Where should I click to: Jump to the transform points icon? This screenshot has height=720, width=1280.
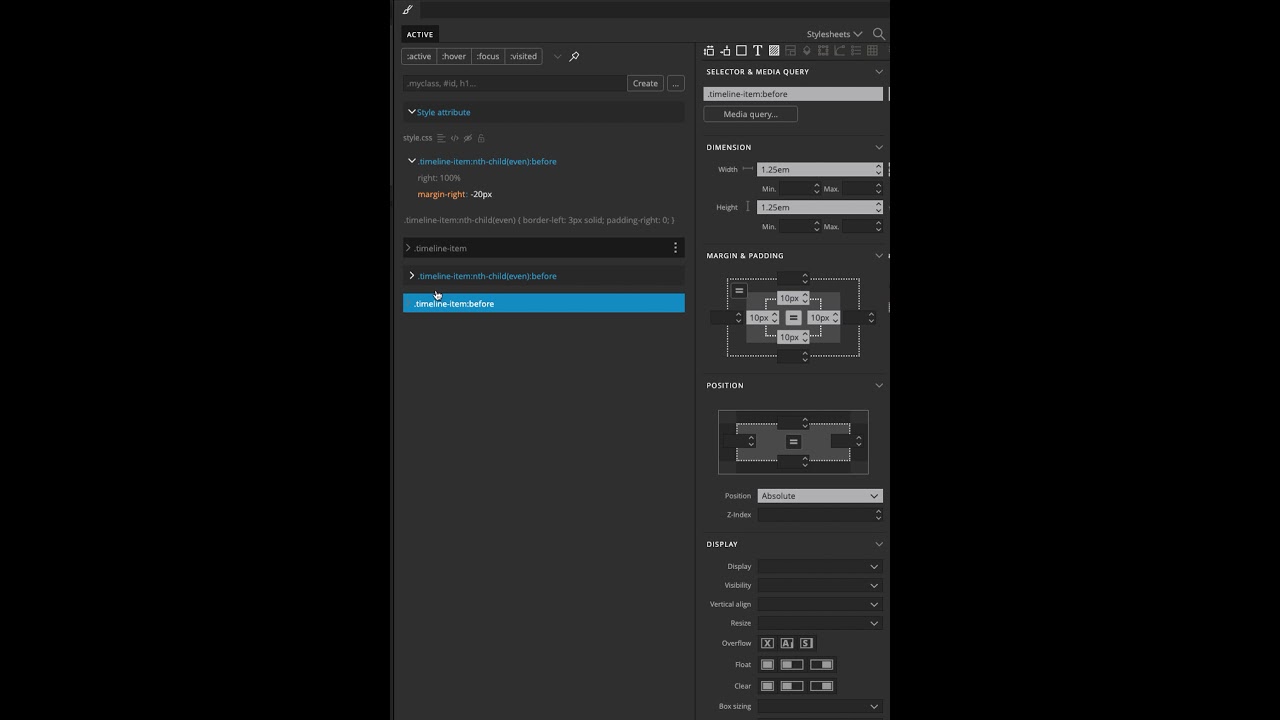point(823,50)
